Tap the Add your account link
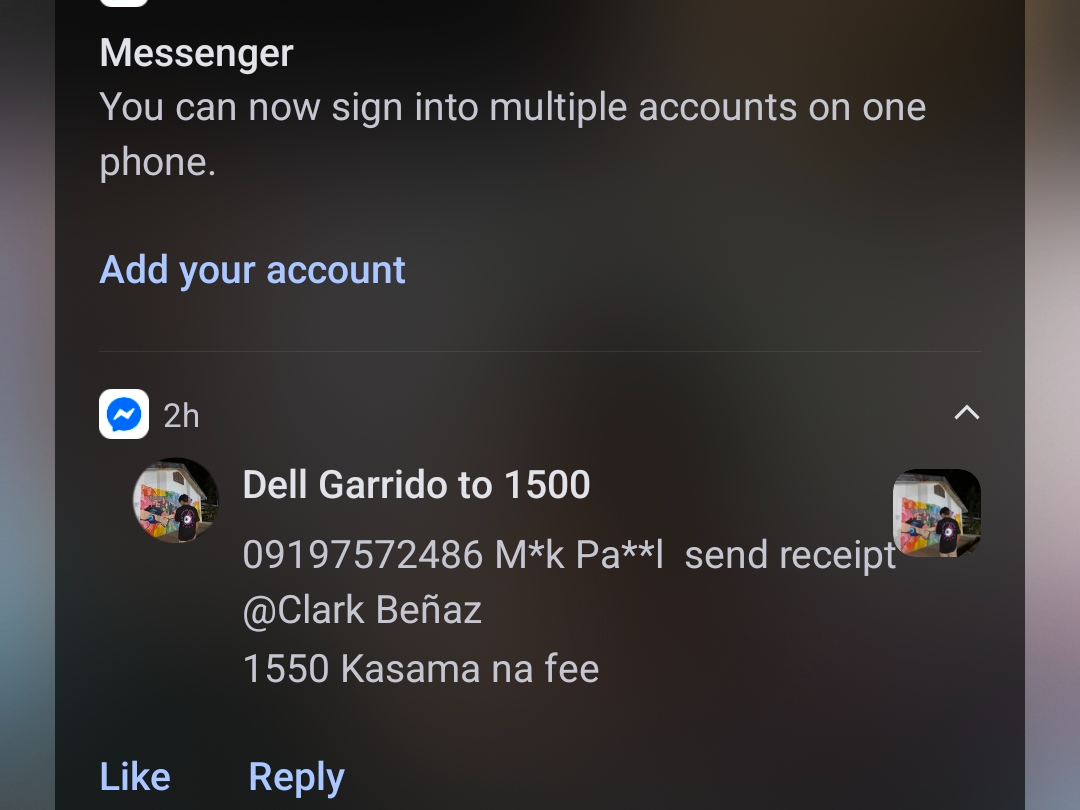Viewport: 1080px width, 810px height. (x=252, y=270)
